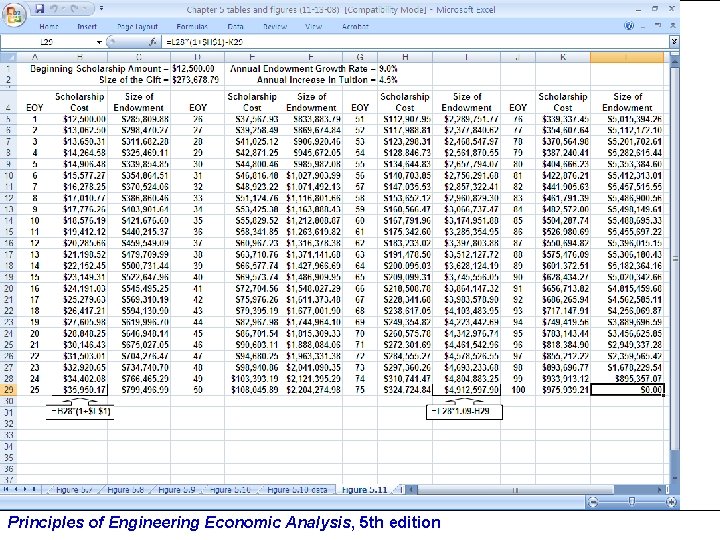Screen dimensions: 720x540
Task: Open the Page Layout ribbon tab
Action: click(x=137, y=27)
